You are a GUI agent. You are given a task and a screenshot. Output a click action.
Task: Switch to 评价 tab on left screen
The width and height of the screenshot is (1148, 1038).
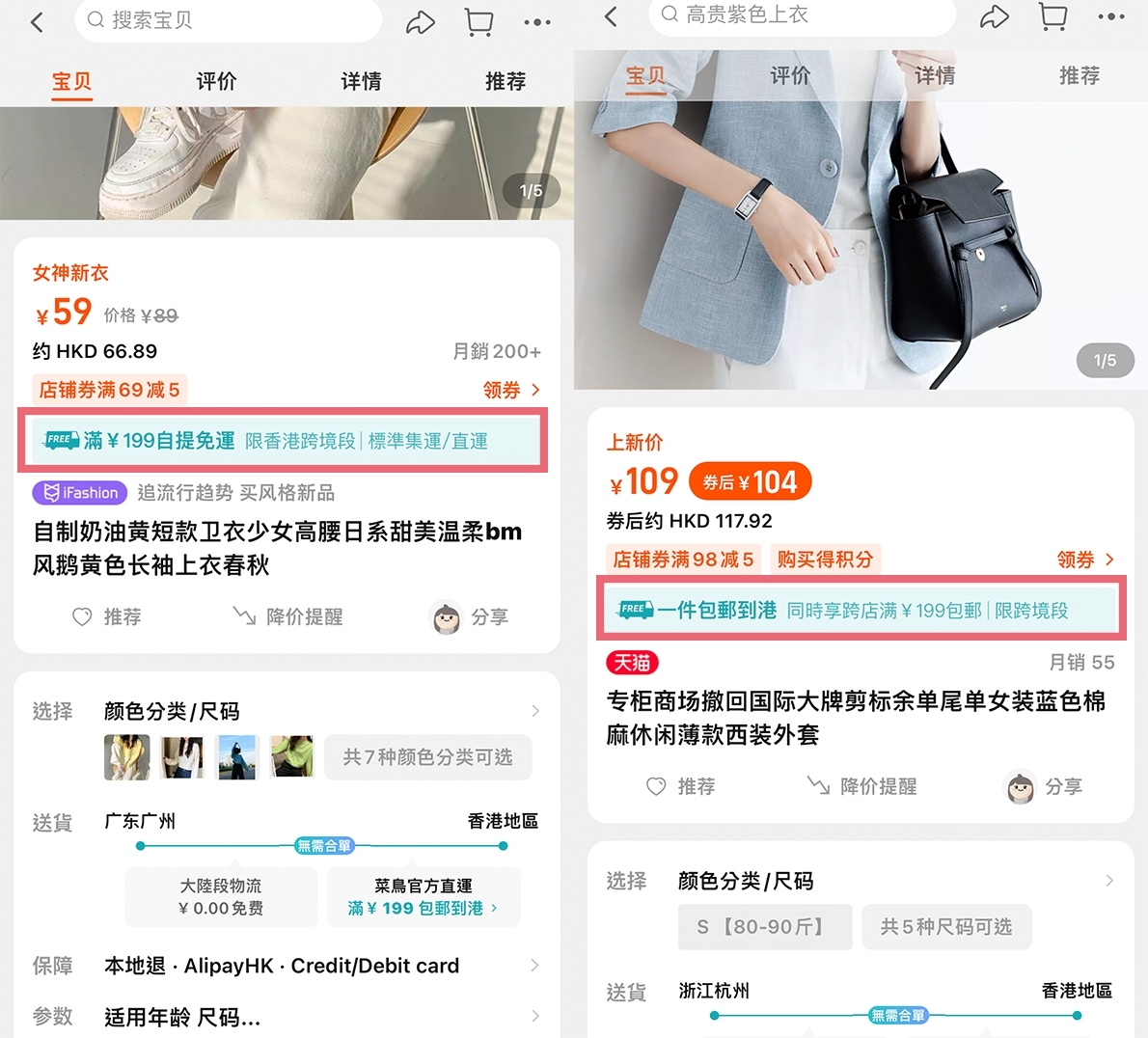coord(216,81)
